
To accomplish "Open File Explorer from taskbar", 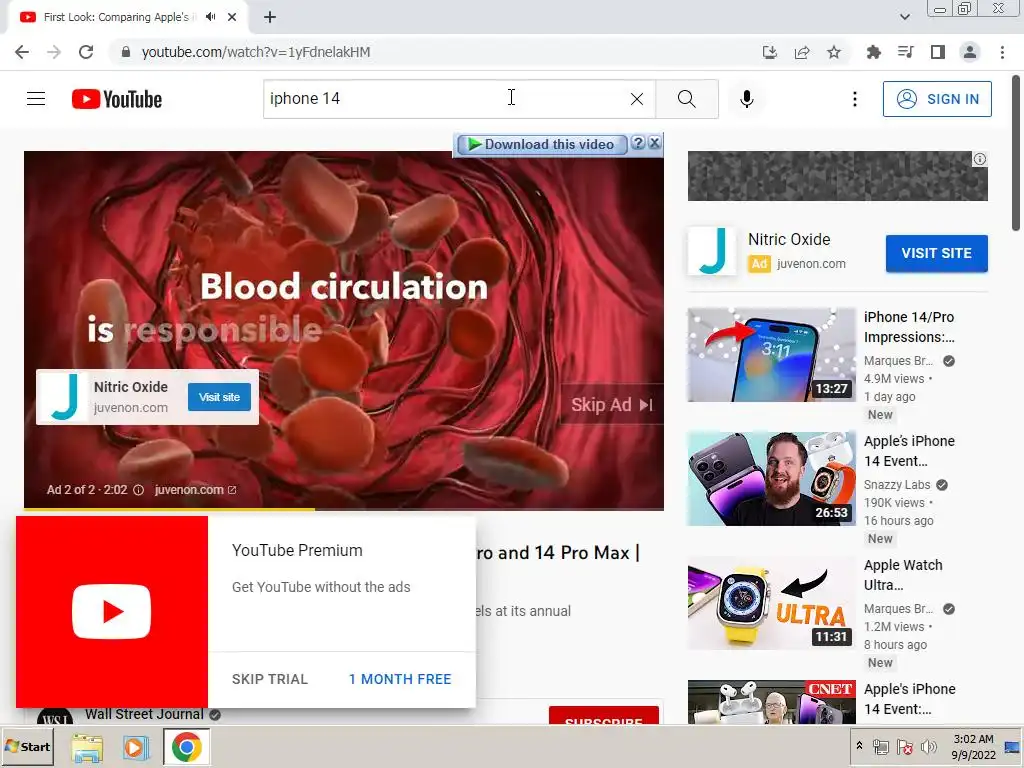I will (x=87, y=748).
